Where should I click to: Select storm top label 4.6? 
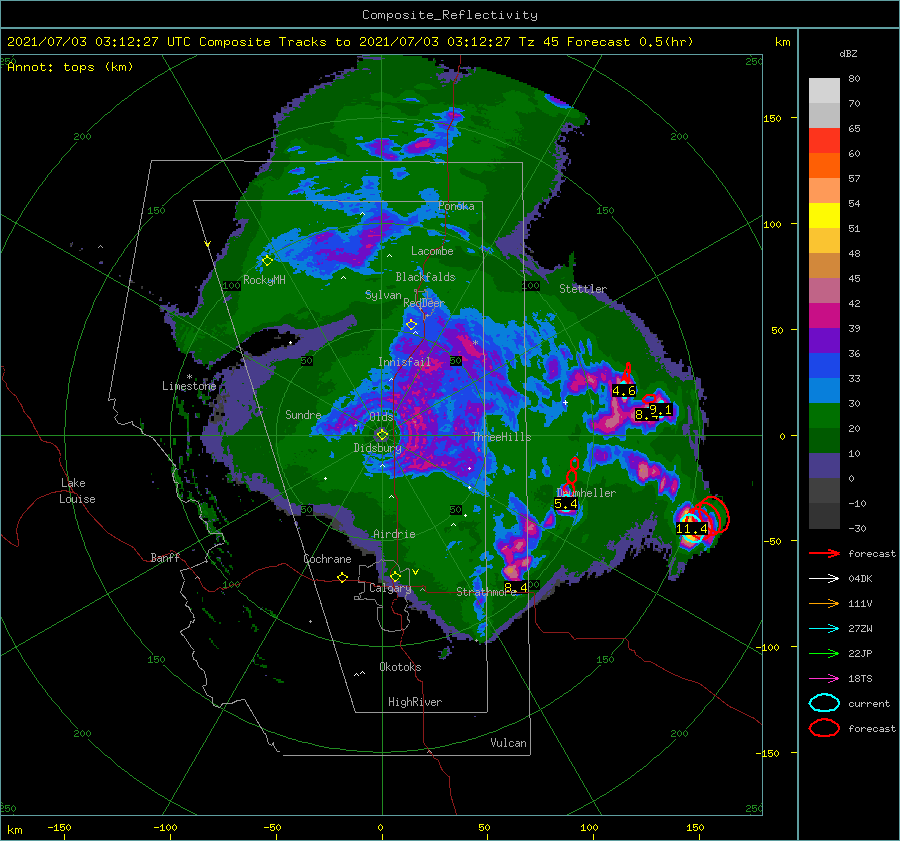(623, 391)
